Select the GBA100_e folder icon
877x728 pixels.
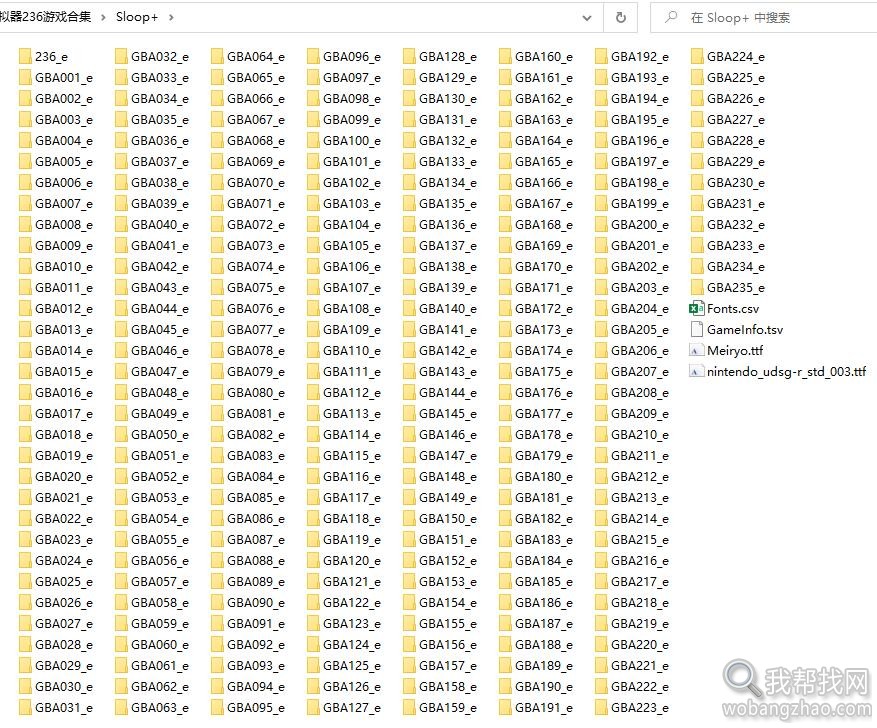coord(313,140)
